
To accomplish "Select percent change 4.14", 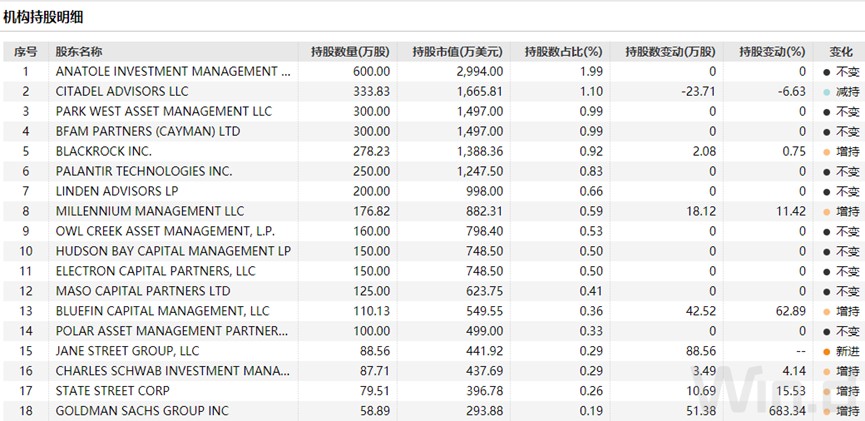I will point(794,371).
